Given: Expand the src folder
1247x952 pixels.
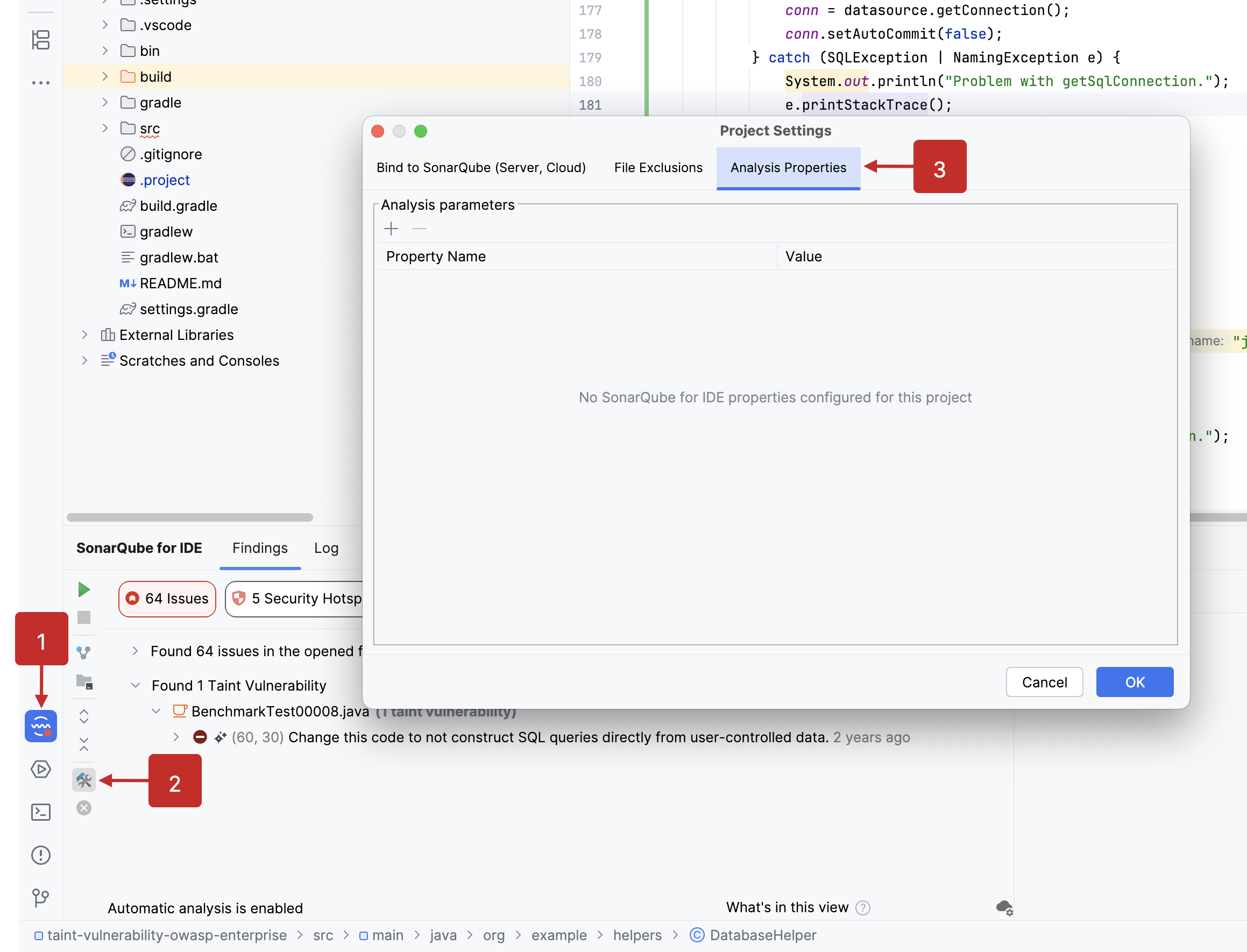Looking at the screenshot, I should pos(105,128).
